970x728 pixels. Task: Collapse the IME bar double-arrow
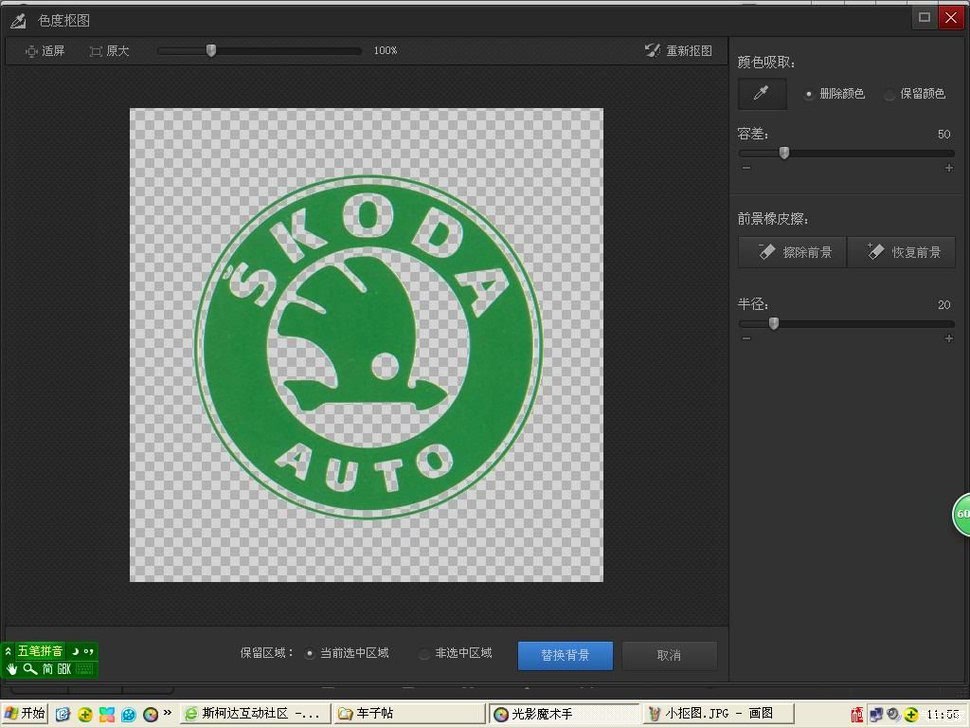coord(8,651)
